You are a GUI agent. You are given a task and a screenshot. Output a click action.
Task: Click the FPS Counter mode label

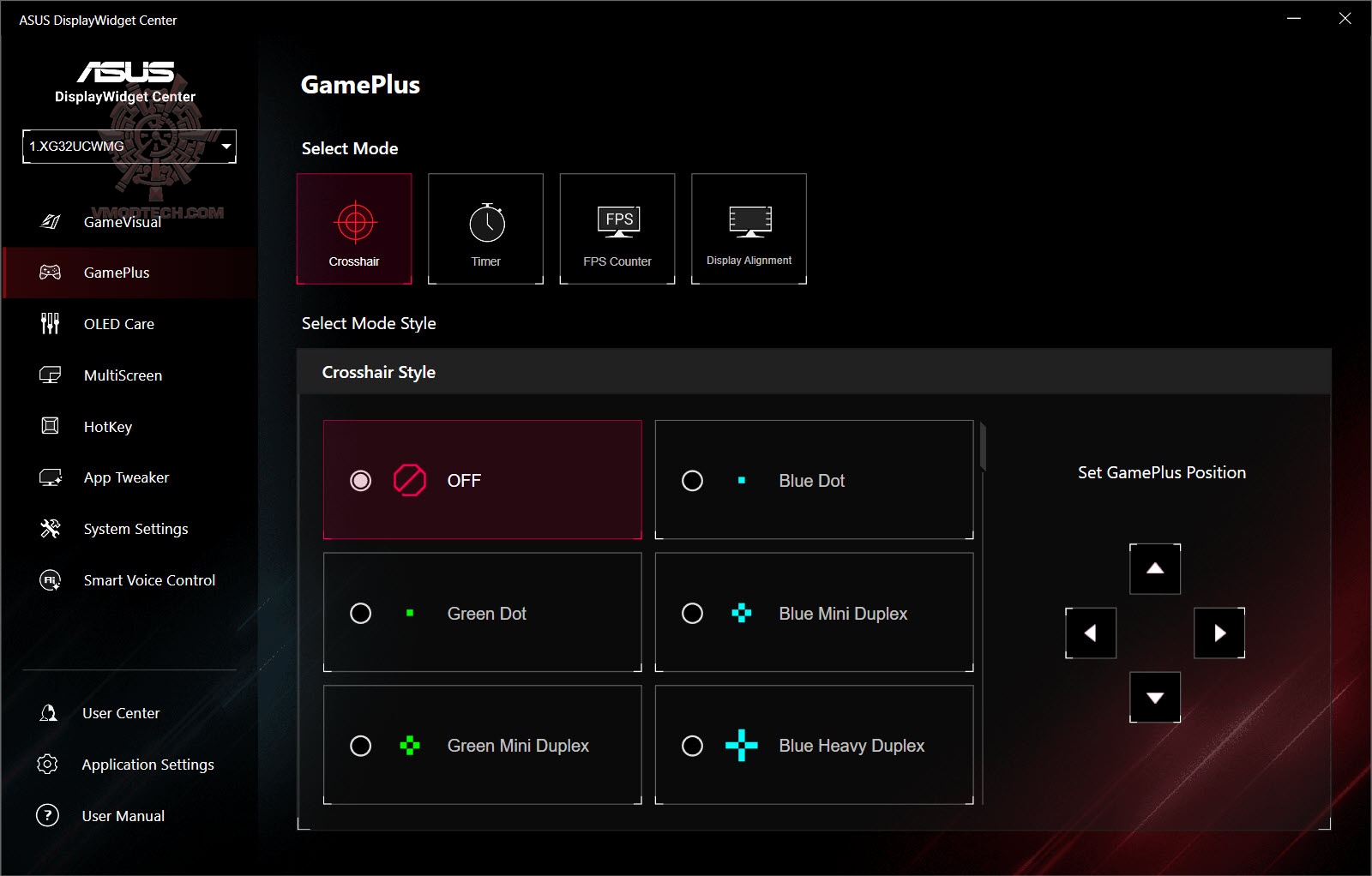(617, 261)
